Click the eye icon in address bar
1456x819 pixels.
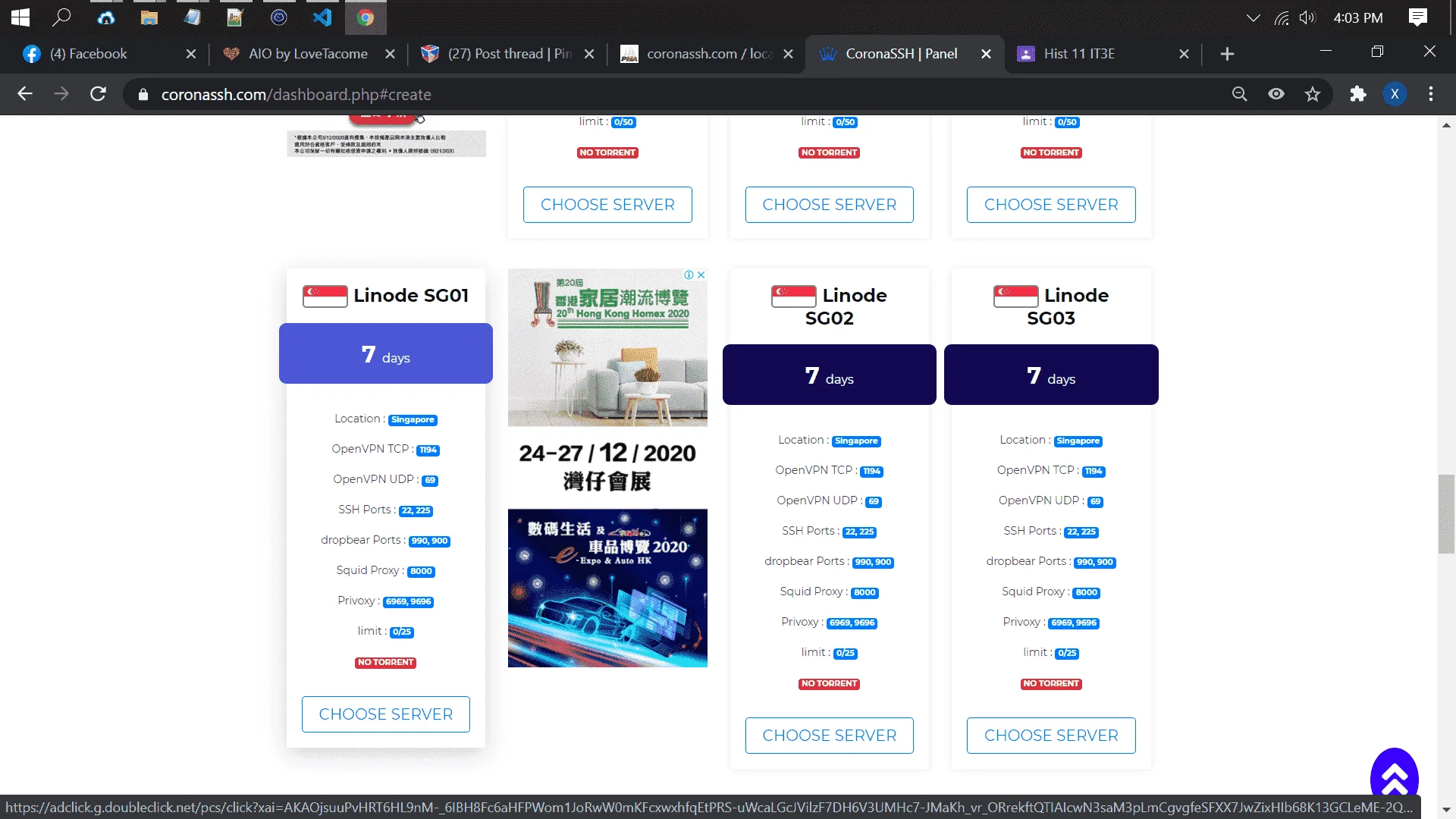(1276, 94)
